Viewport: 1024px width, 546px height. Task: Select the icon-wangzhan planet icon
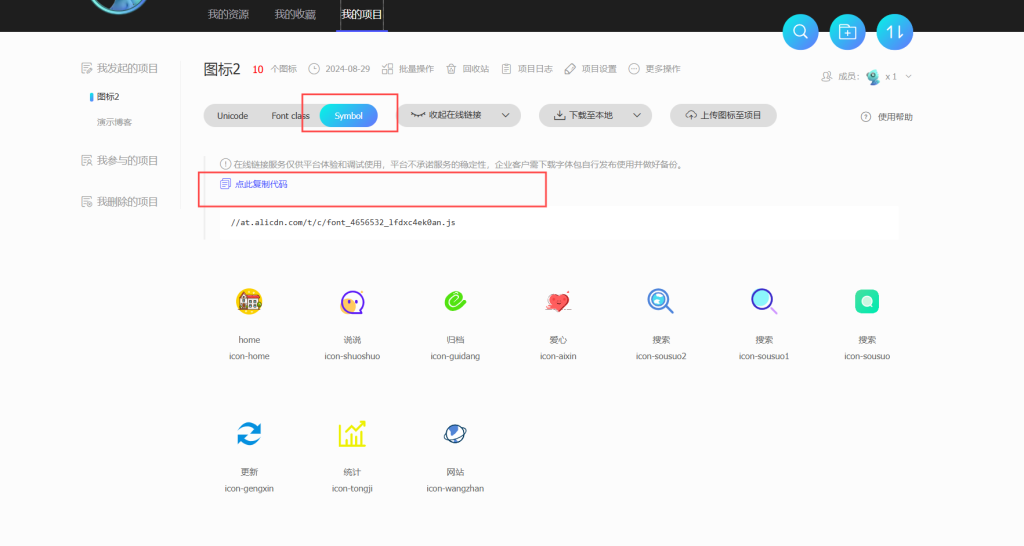455,433
